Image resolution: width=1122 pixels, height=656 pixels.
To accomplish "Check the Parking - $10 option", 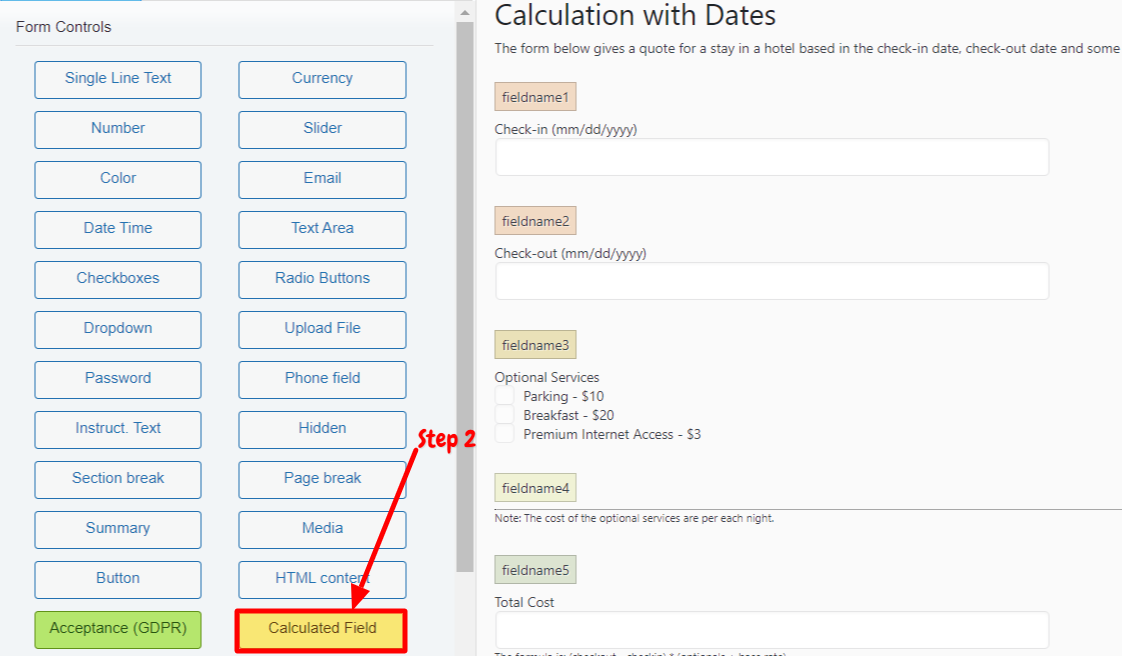I will click(x=504, y=396).
